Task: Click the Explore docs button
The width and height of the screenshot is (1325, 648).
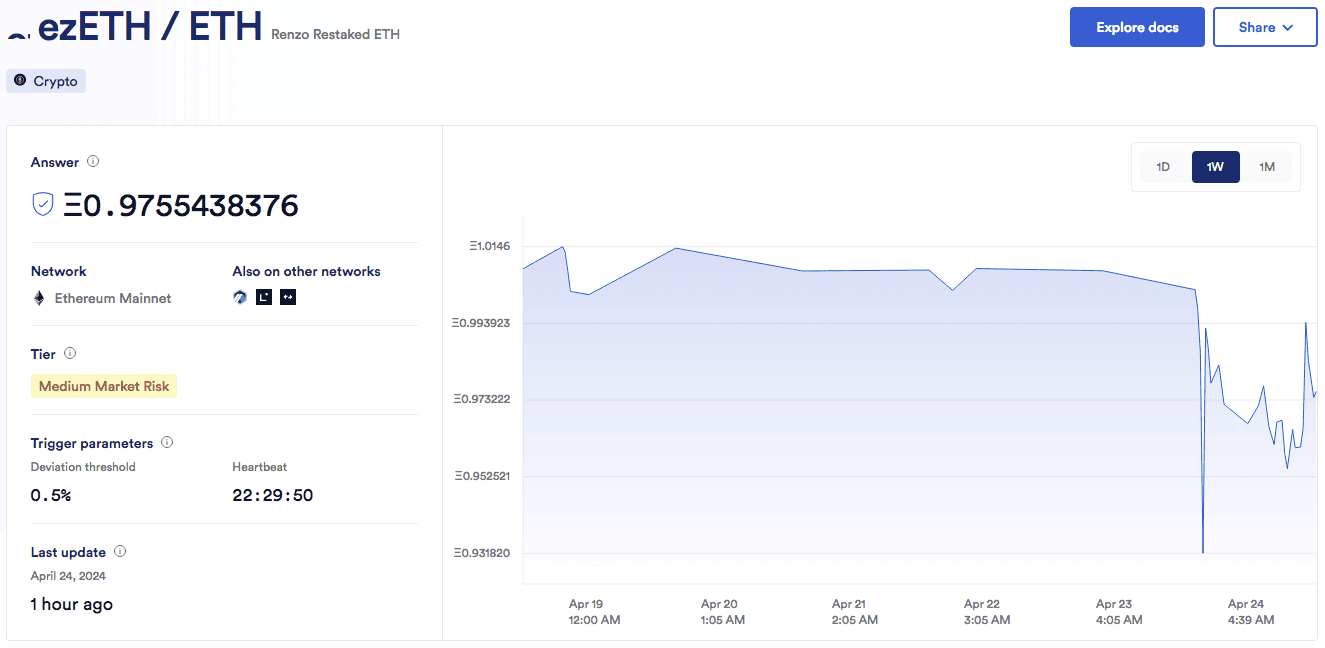Action: click(1137, 27)
